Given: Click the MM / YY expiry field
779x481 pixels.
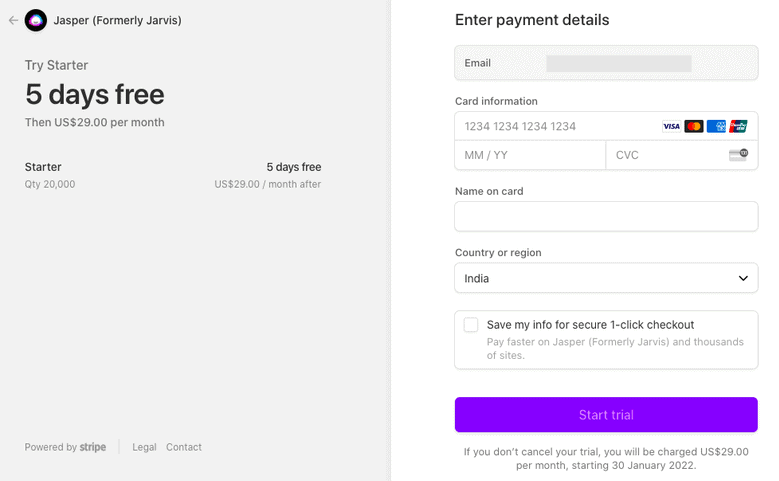Looking at the screenshot, I should tap(530, 155).
